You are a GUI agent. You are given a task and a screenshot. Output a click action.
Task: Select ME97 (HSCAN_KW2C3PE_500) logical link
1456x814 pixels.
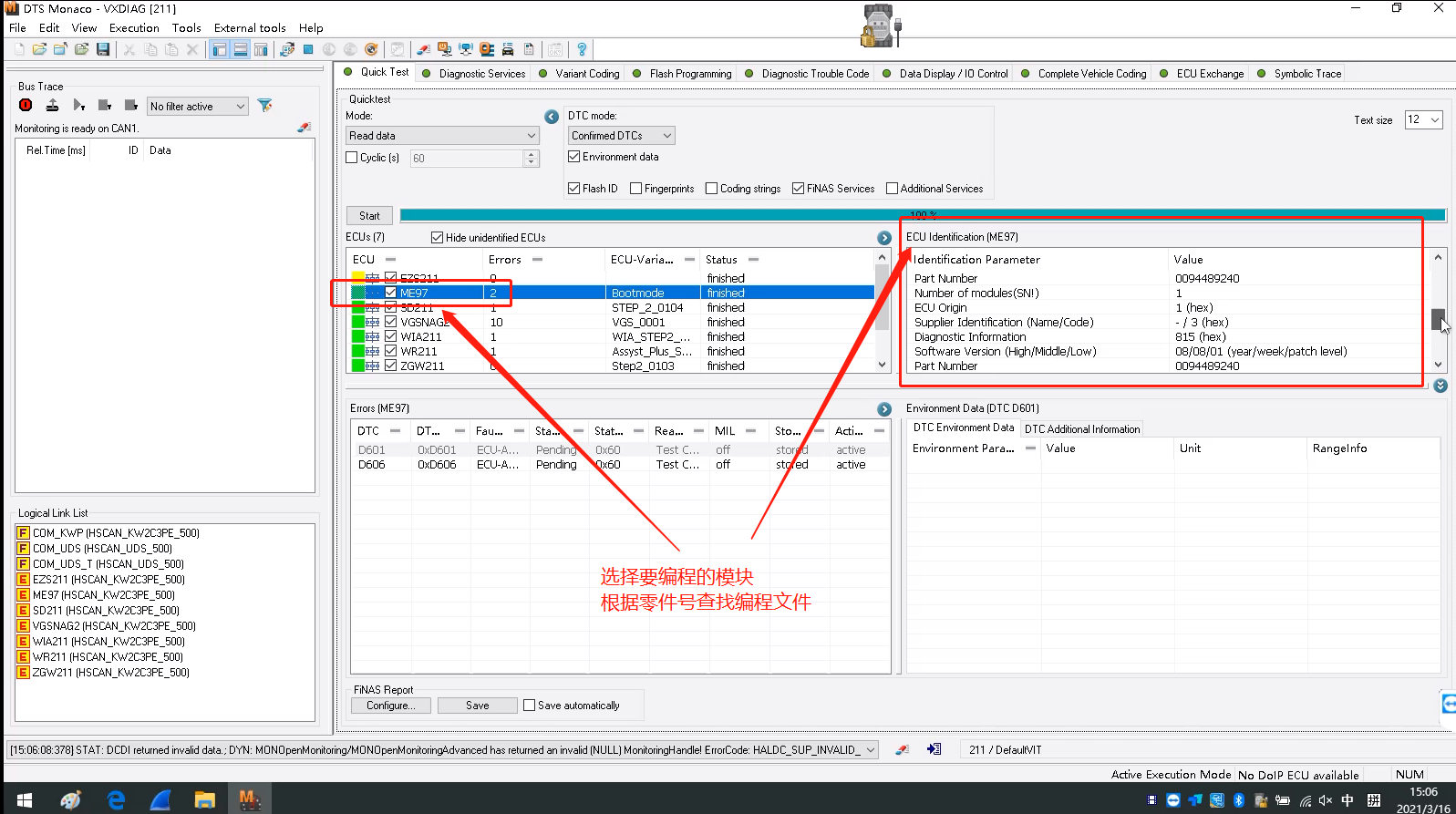103,595
